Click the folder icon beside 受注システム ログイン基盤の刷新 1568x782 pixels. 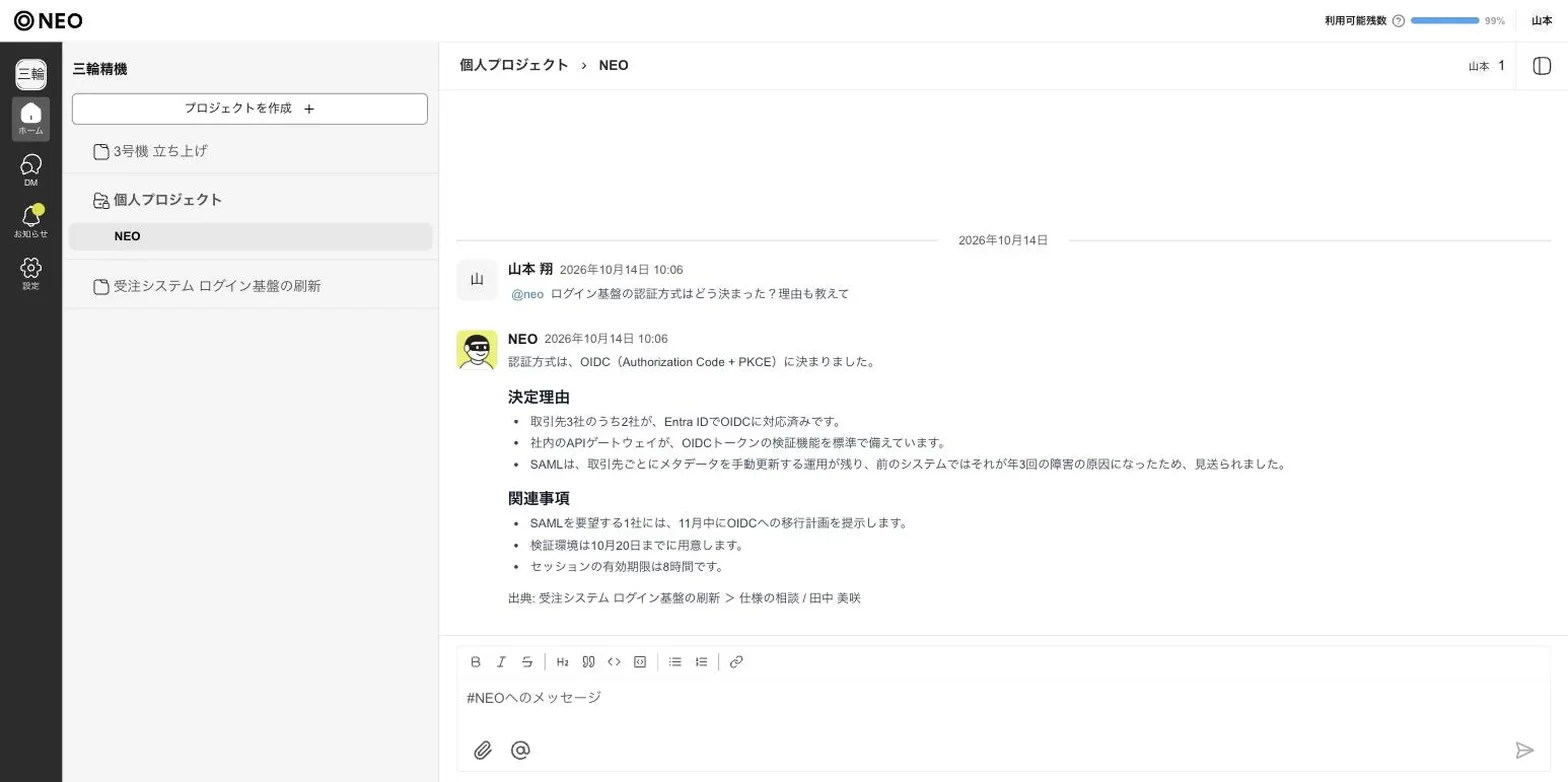coord(101,287)
